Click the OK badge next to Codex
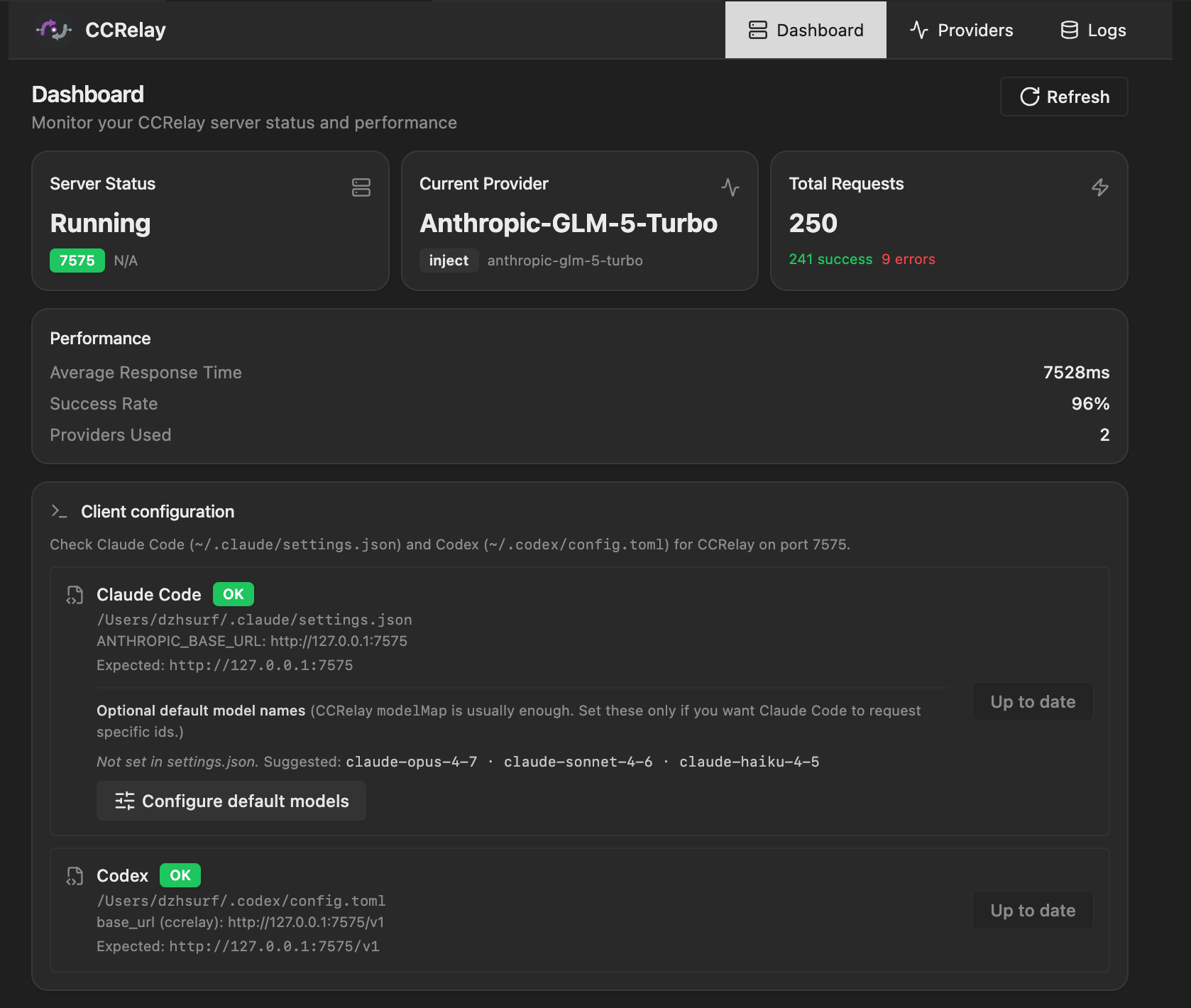Screen dimensions: 1191x1008 tap(180, 875)
